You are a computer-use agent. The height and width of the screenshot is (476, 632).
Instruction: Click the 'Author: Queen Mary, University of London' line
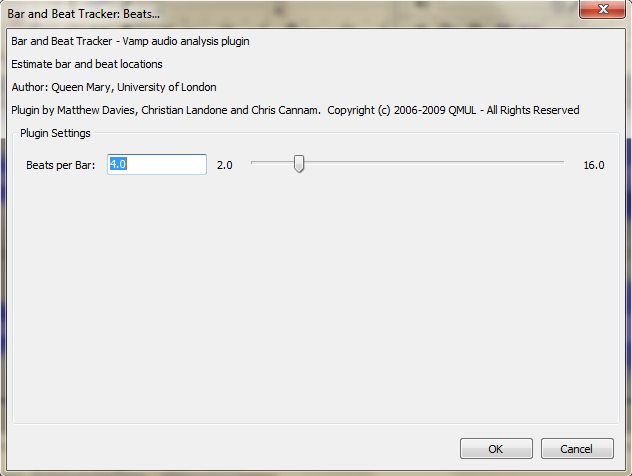tap(114, 87)
